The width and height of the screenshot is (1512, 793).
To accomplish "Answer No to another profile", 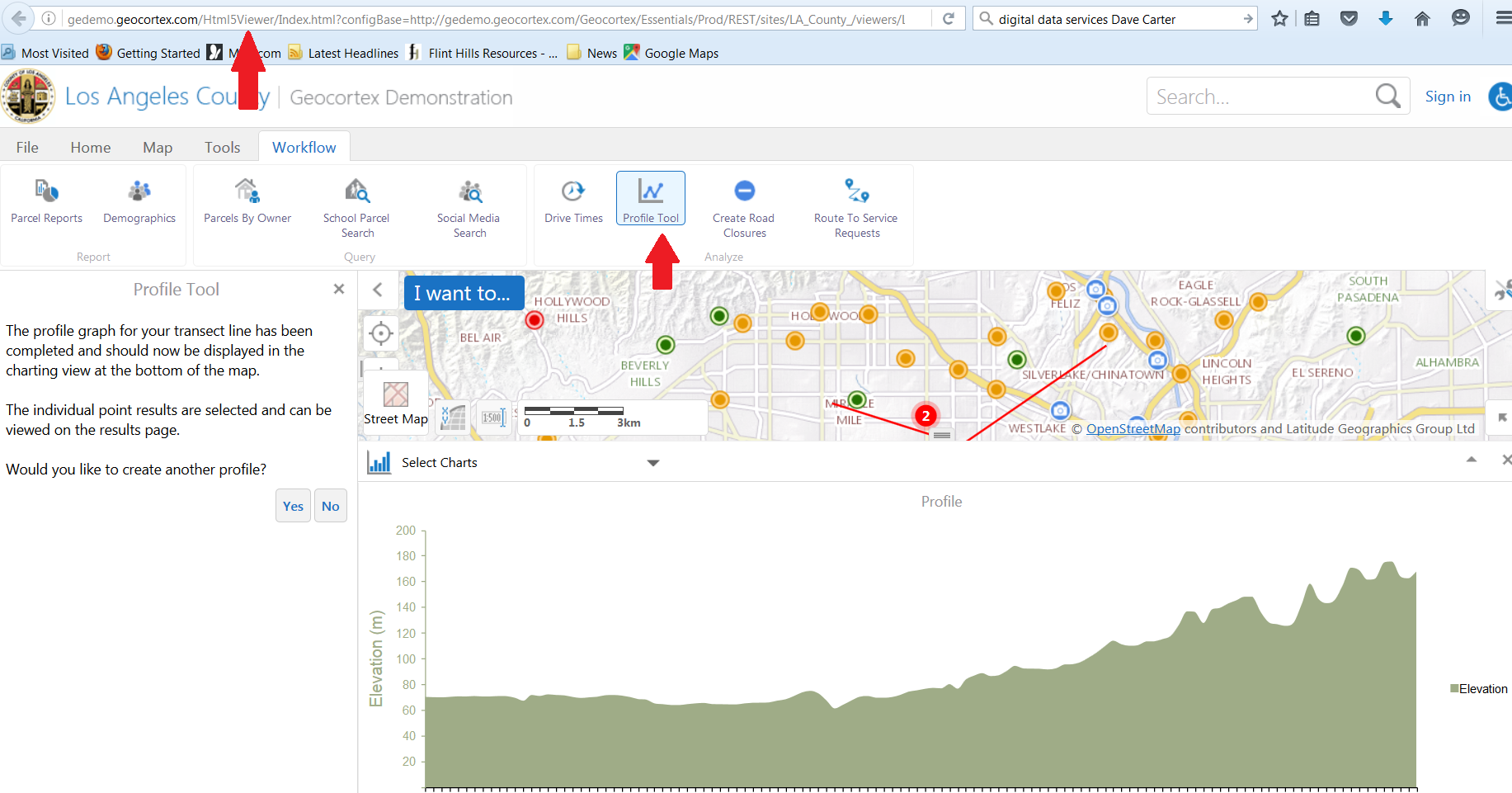I will (x=331, y=506).
